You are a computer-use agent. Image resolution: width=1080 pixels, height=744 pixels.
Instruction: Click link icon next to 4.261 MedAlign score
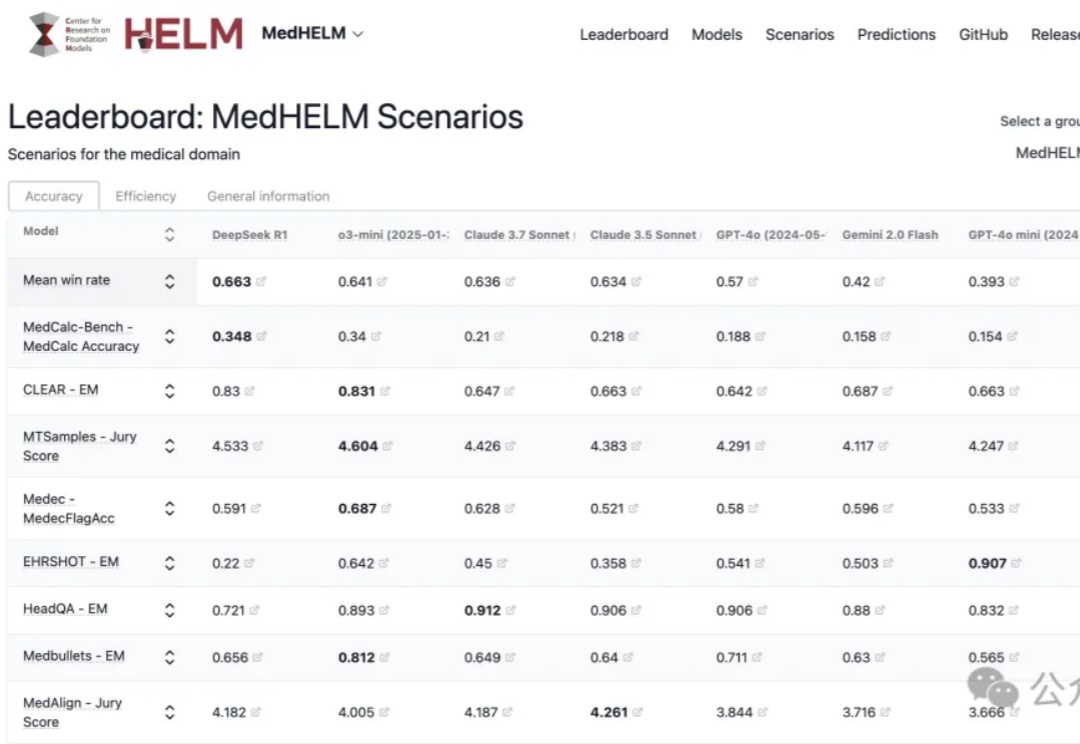click(637, 712)
